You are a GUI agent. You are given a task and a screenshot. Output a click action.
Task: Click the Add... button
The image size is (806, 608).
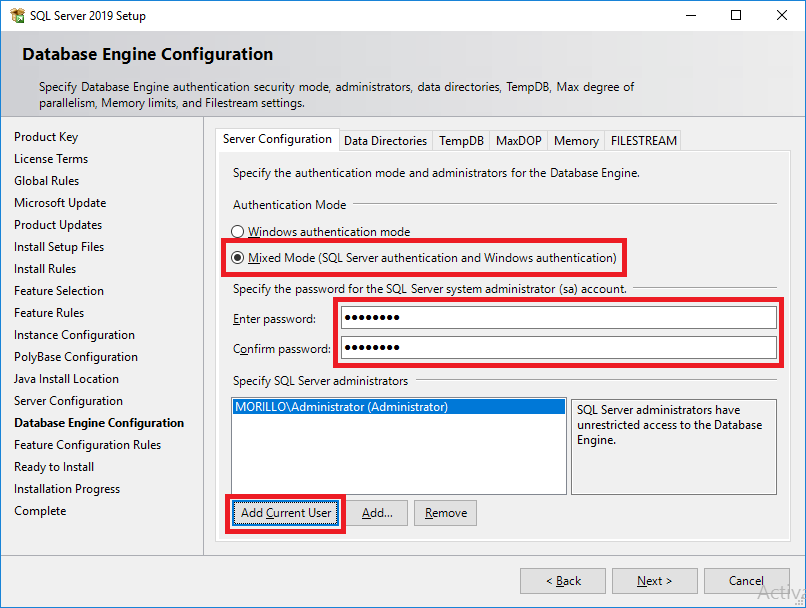pyautogui.click(x=377, y=513)
